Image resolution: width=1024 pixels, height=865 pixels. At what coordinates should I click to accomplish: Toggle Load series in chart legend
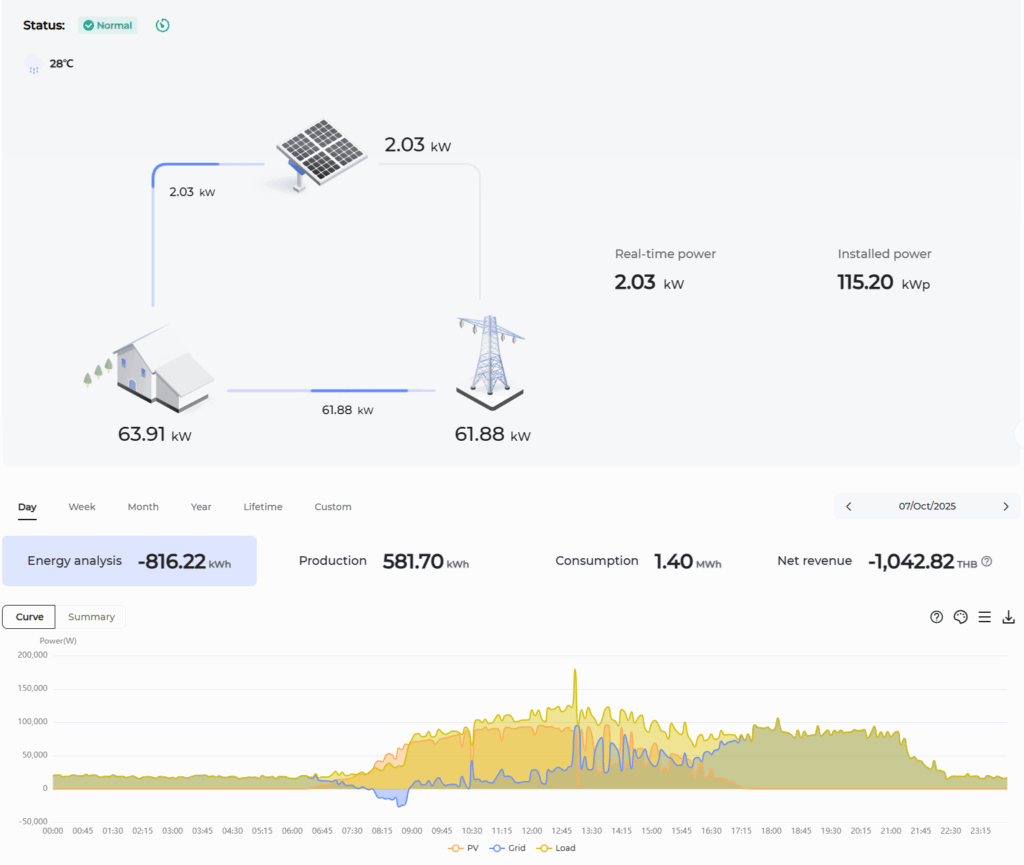click(560, 848)
